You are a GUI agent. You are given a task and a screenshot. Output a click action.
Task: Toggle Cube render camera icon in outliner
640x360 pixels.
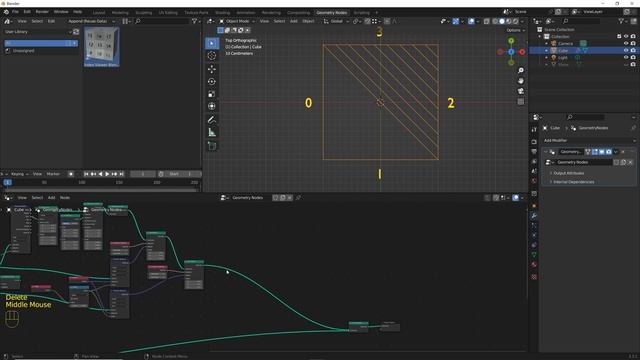633,51
